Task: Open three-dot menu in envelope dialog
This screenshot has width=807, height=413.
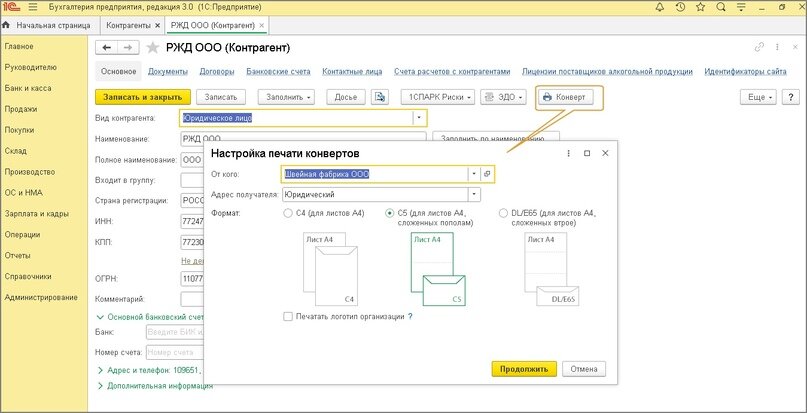Action: [569, 153]
